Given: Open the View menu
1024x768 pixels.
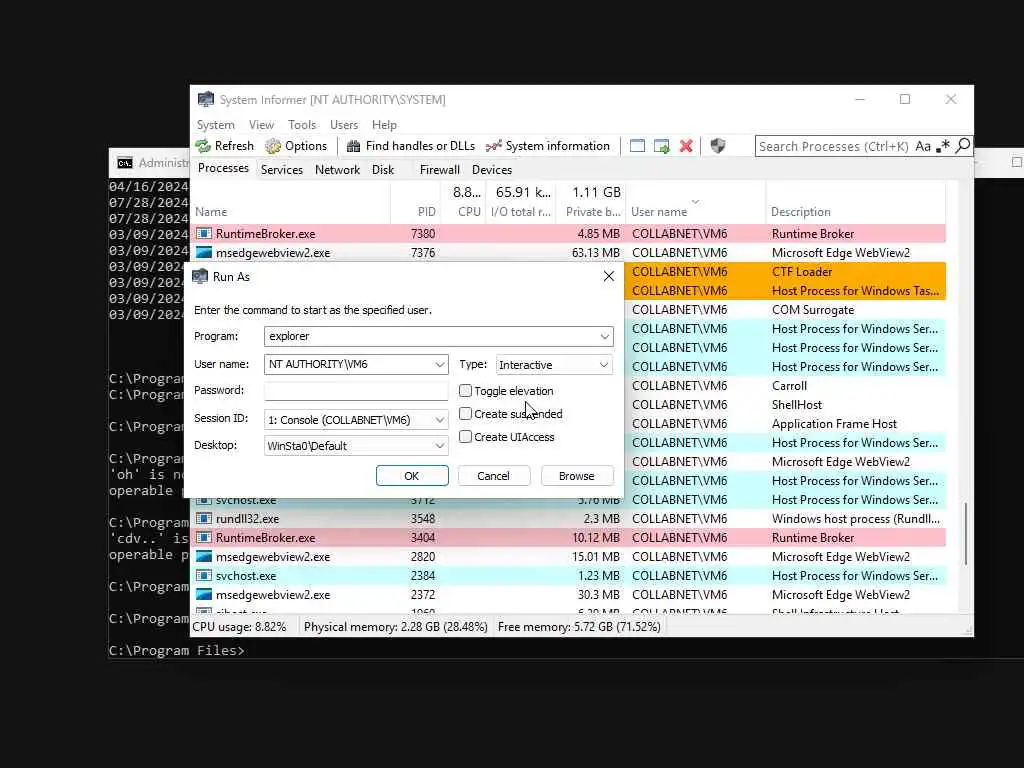Looking at the screenshot, I should coord(261,125).
